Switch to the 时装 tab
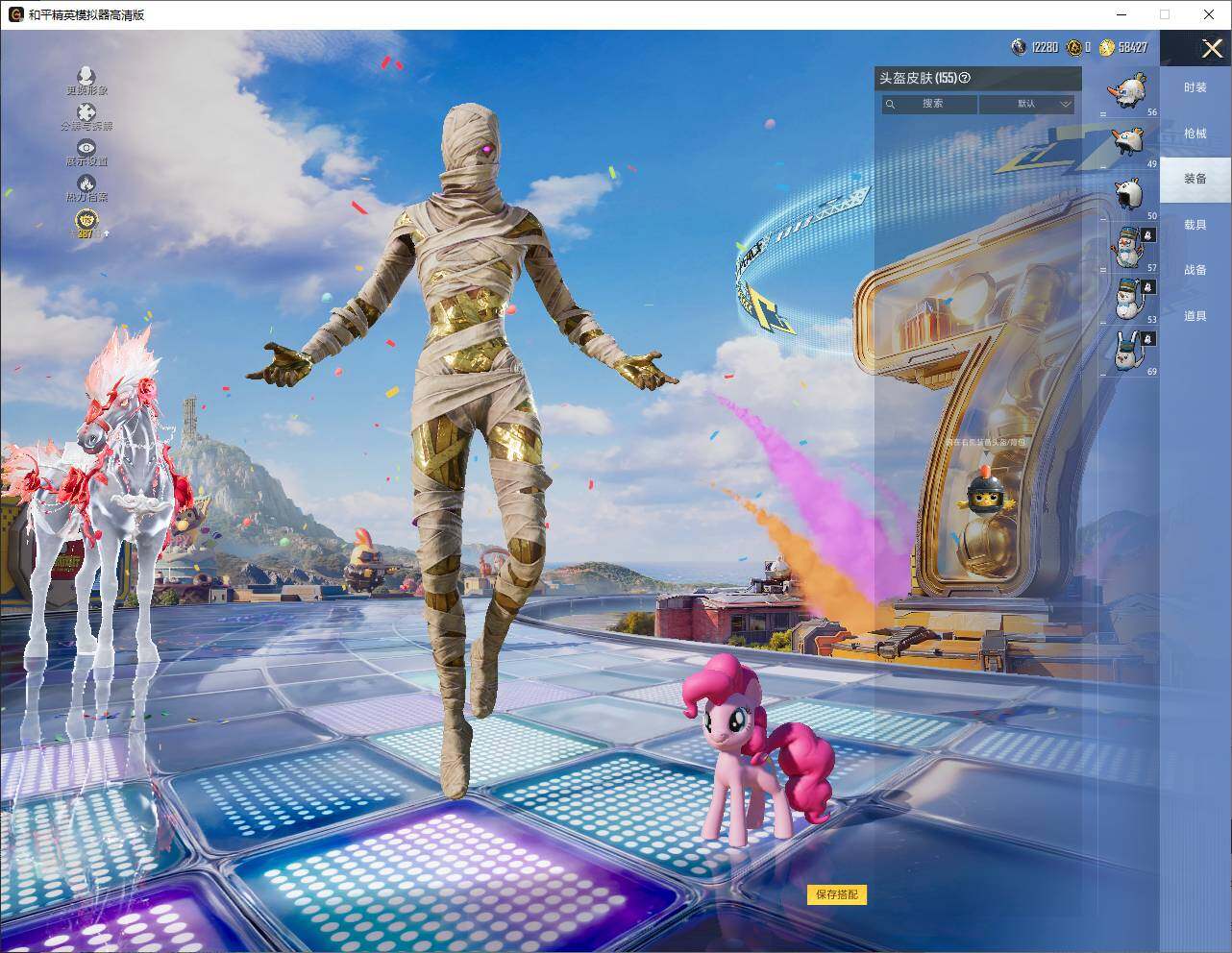 pyautogui.click(x=1195, y=87)
